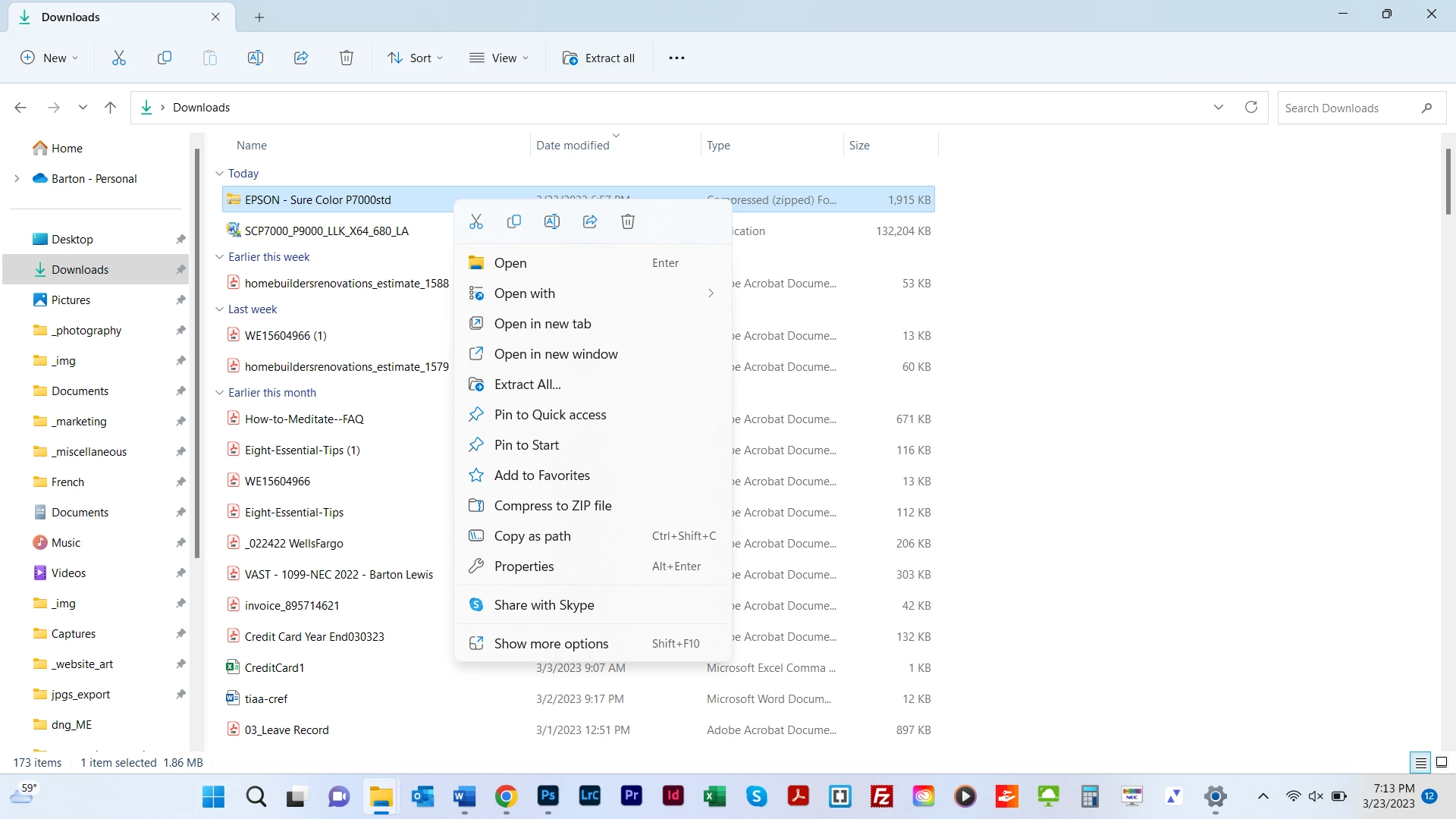Click the Extract all toolbar button
Image resolution: width=1456 pixels, height=819 pixels.
pos(598,58)
